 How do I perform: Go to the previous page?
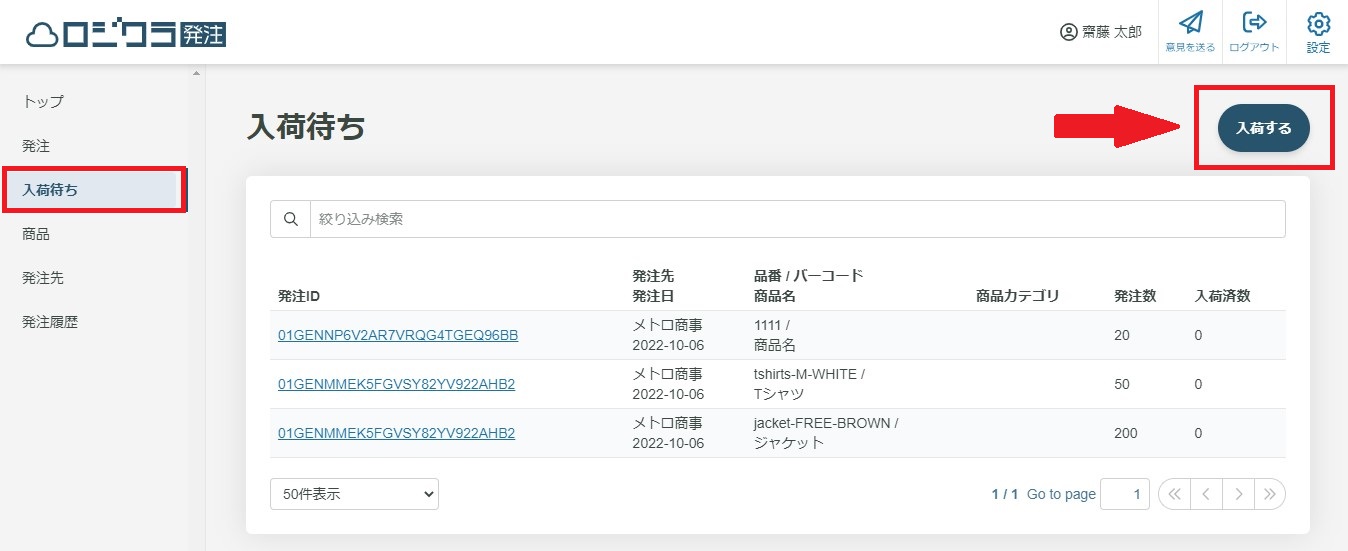click(x=1206, y=494)
